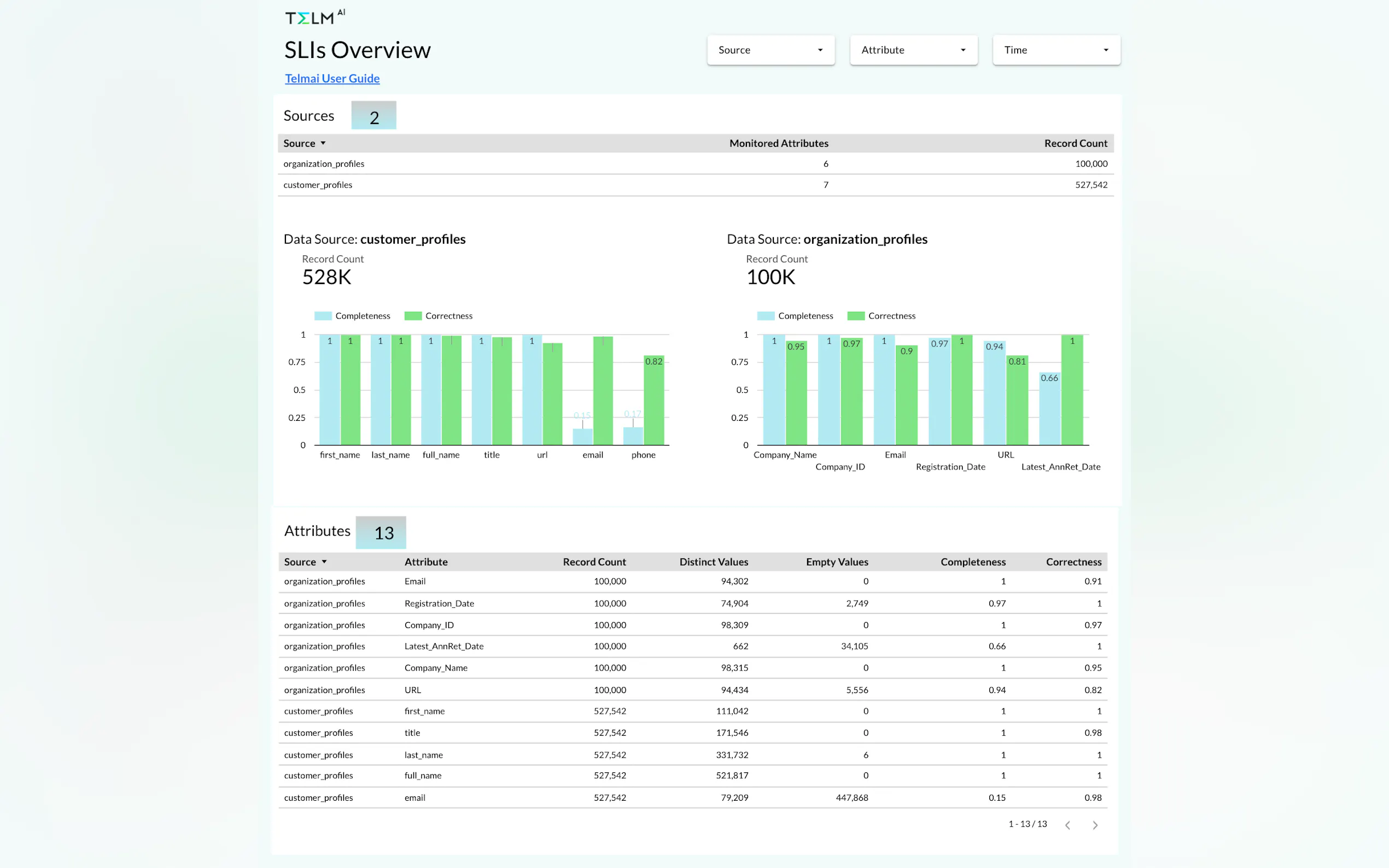Click the Telmai logo
Image resolution: width=1389 pixels, height=868 pixels.
314,17
